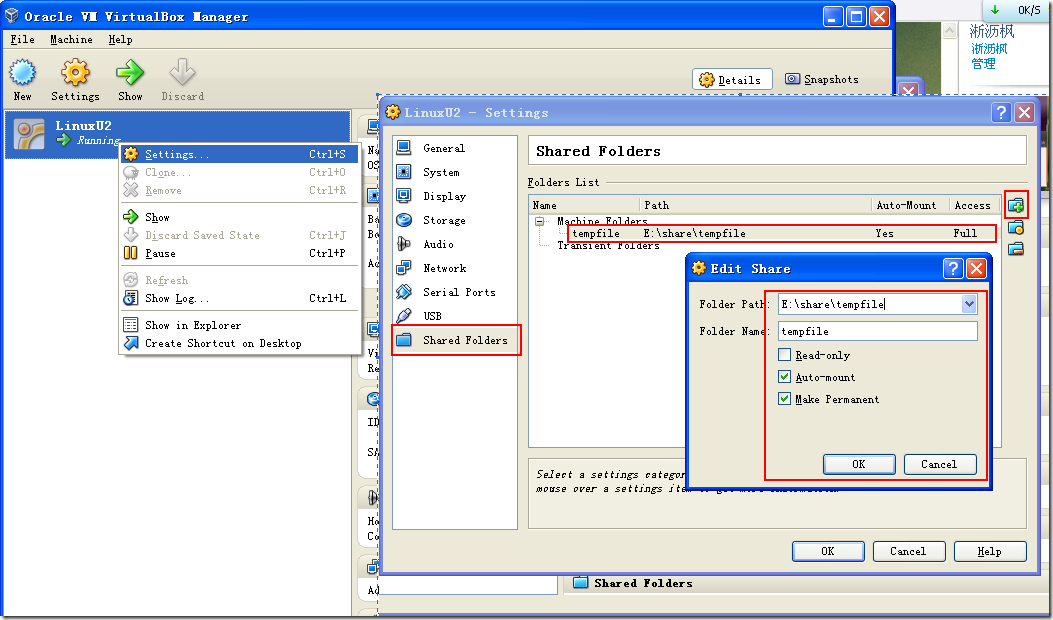Choose Pause in the context menu

pos(240,253)
